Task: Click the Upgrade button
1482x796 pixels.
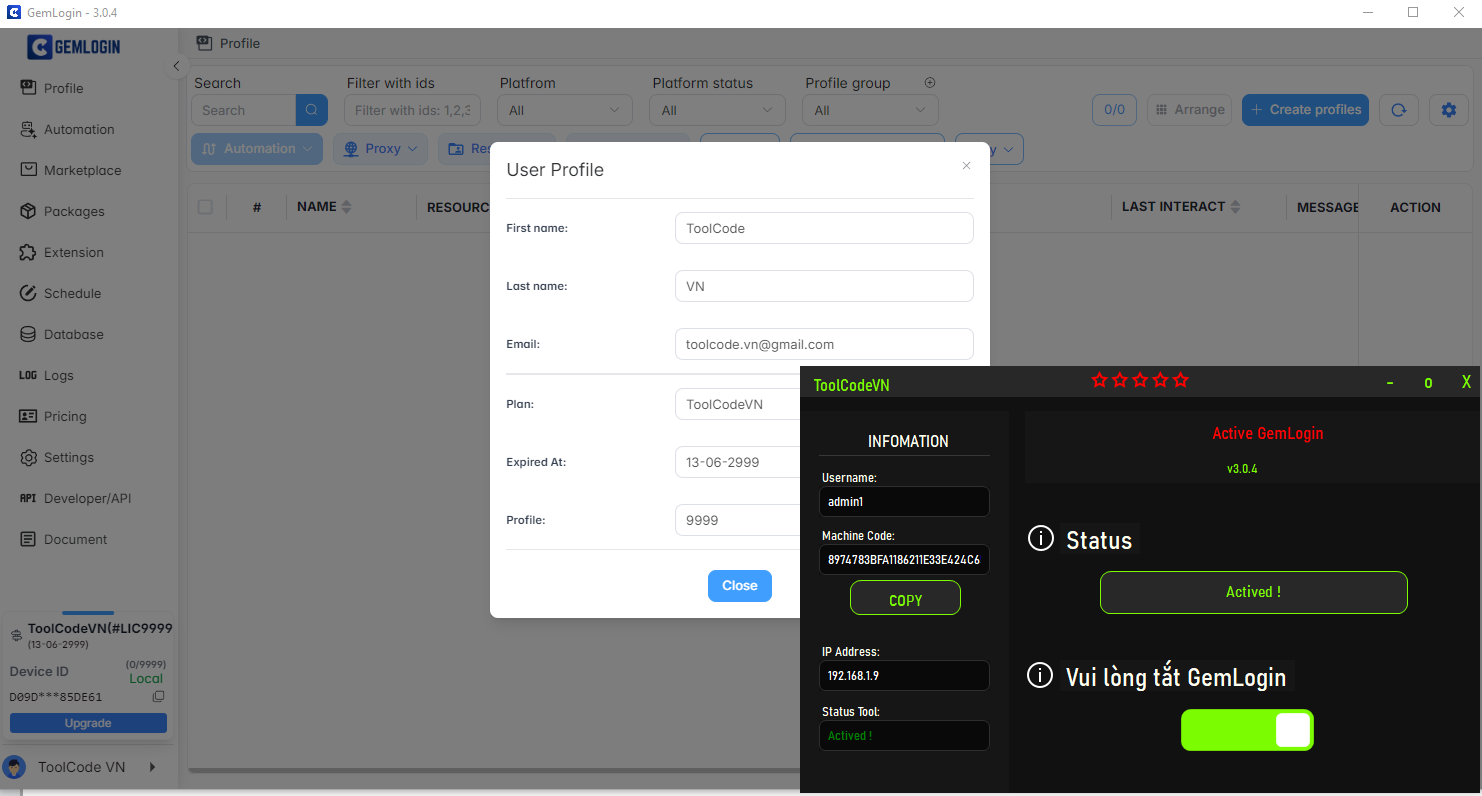Action: pyautogui.click(x=88, y=723)
